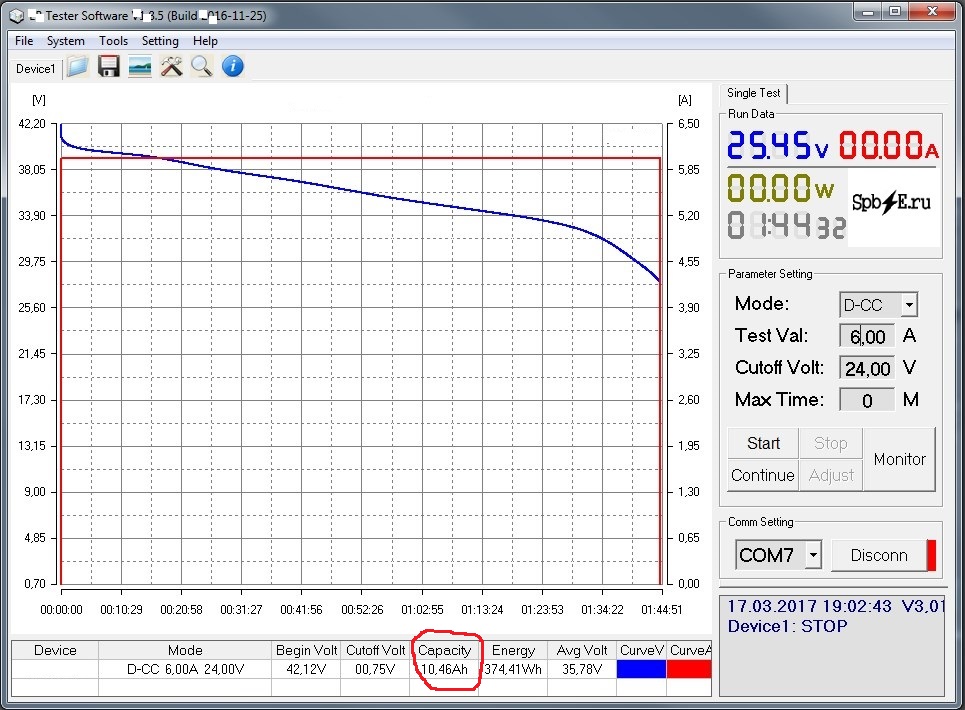
Task: Click the Disconn button
Action: click(879, 555)
